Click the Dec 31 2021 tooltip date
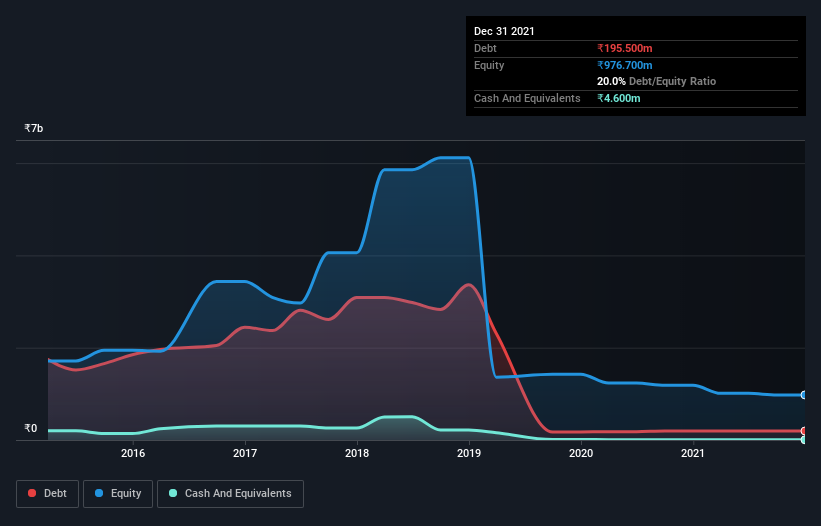 504,31
